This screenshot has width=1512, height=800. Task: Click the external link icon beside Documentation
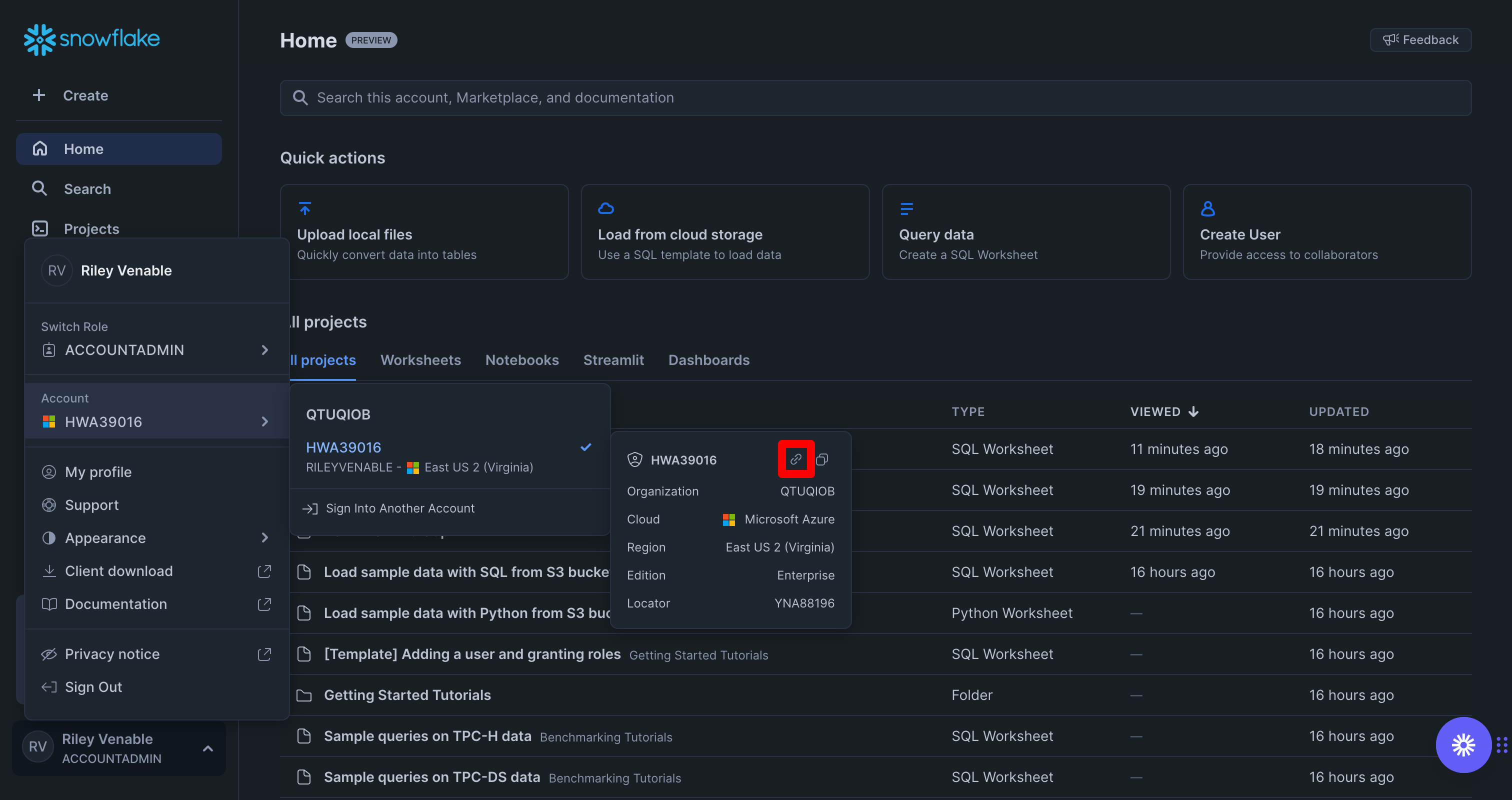[x=264, y=603]
